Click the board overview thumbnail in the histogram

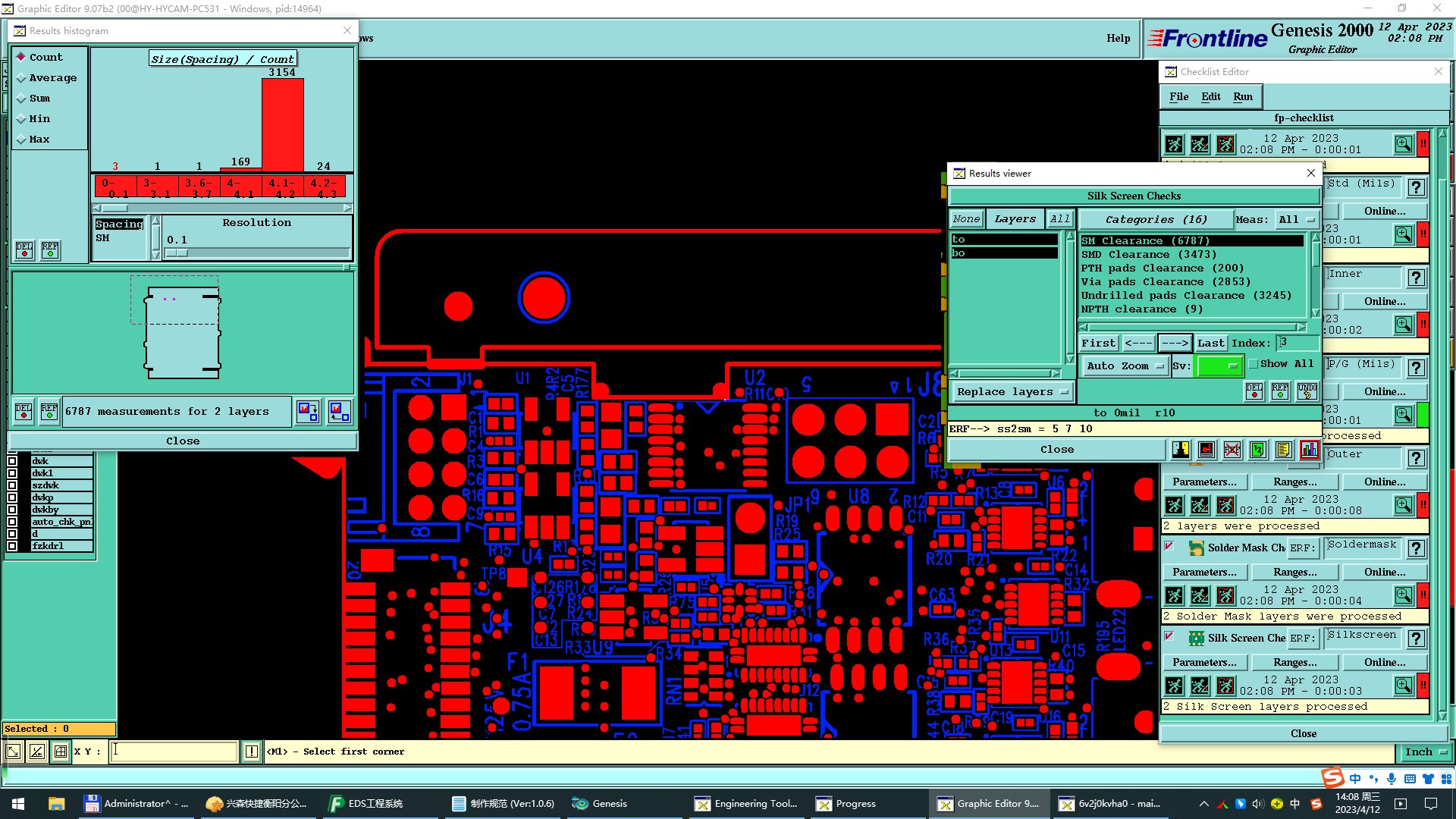tap(183, 333)
